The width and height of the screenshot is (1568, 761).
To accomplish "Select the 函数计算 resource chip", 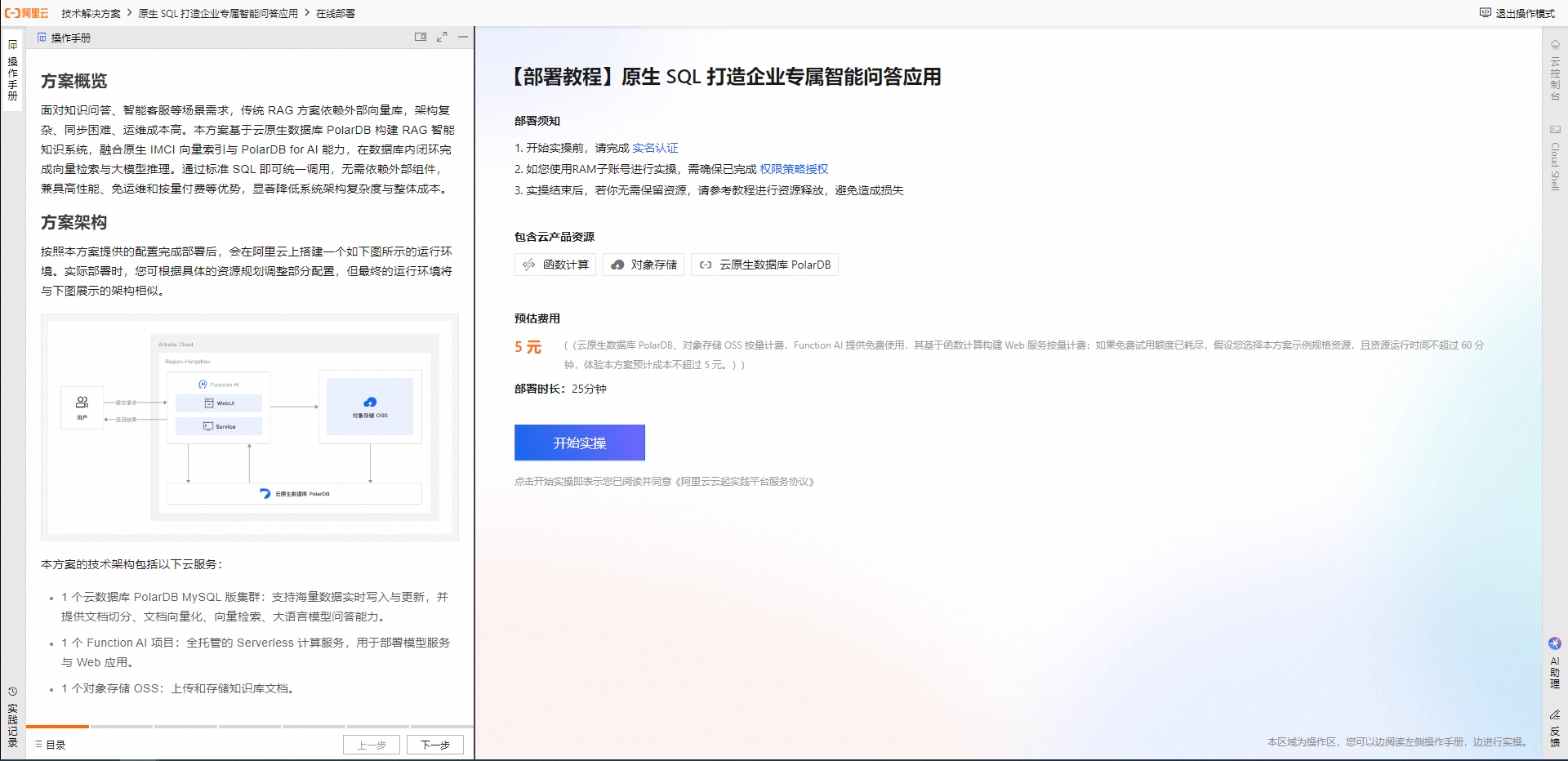I will tap(555, 265).
